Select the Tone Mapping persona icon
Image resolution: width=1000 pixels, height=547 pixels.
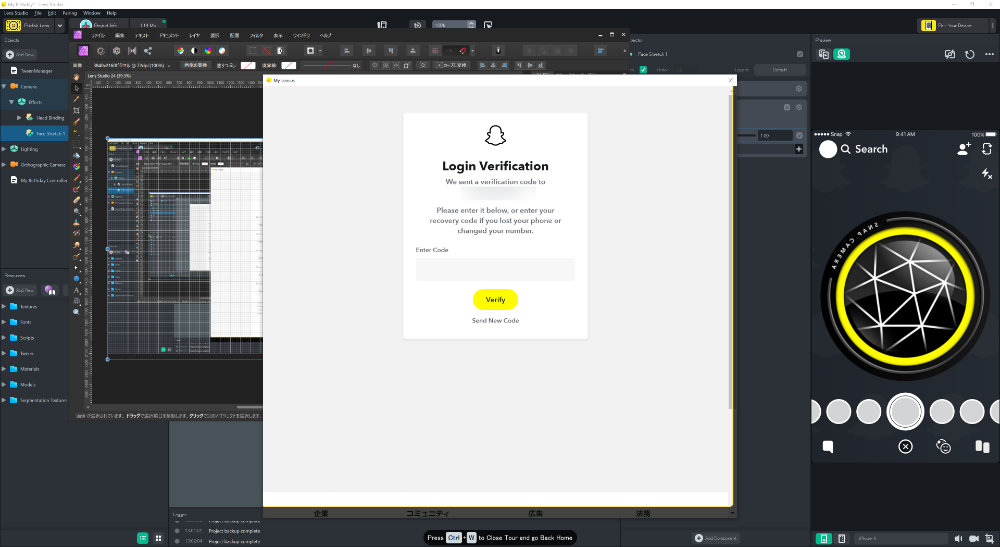132,50
